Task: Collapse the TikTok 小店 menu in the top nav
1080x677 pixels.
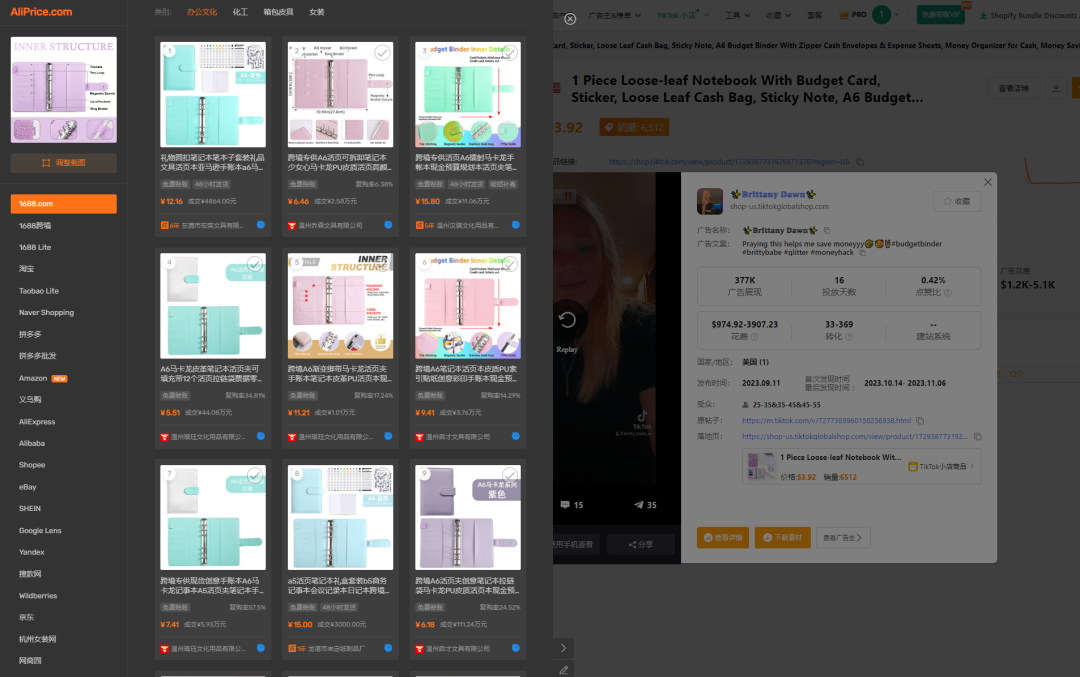Action: 683,15
